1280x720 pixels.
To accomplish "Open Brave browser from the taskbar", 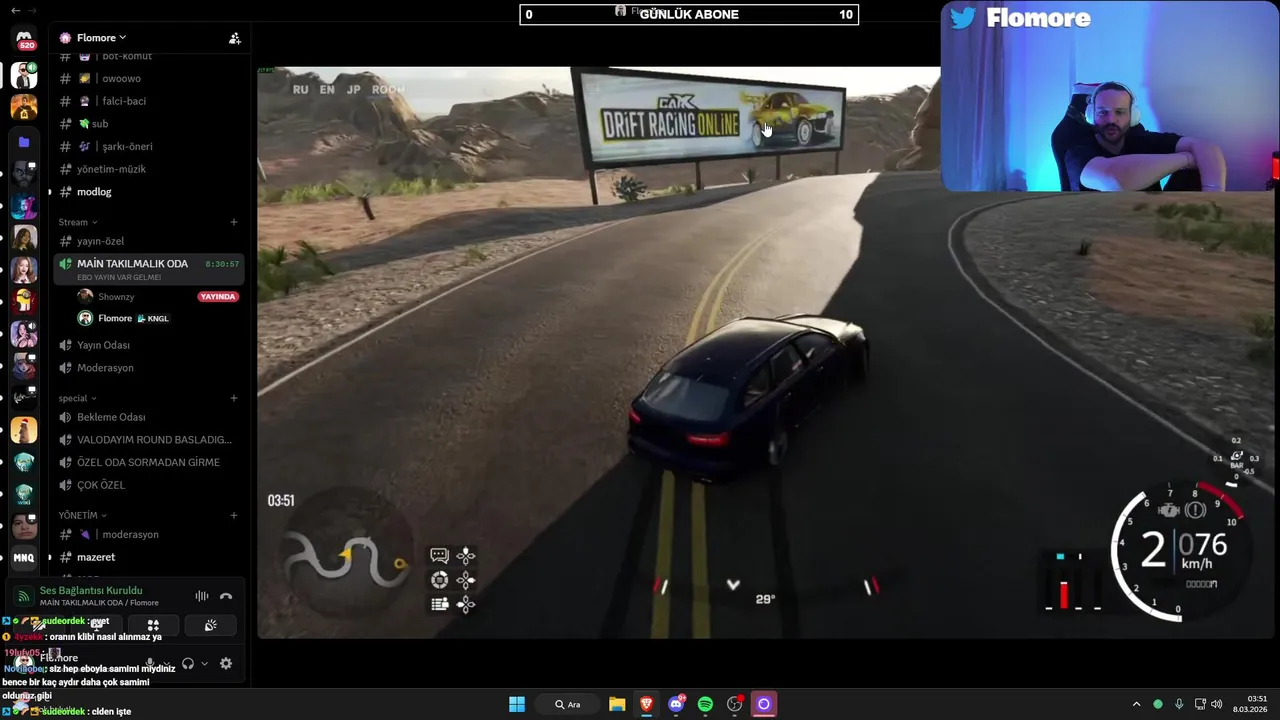I will click(647, 704).
